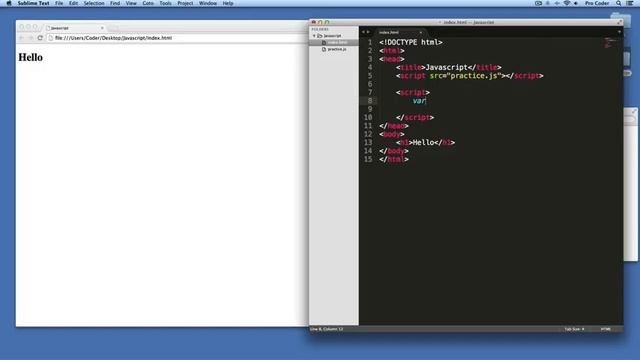This screenshot has height=360, width=640.
Task: Open Spotlight search magnifier
Action: click(x=619, y=3)
